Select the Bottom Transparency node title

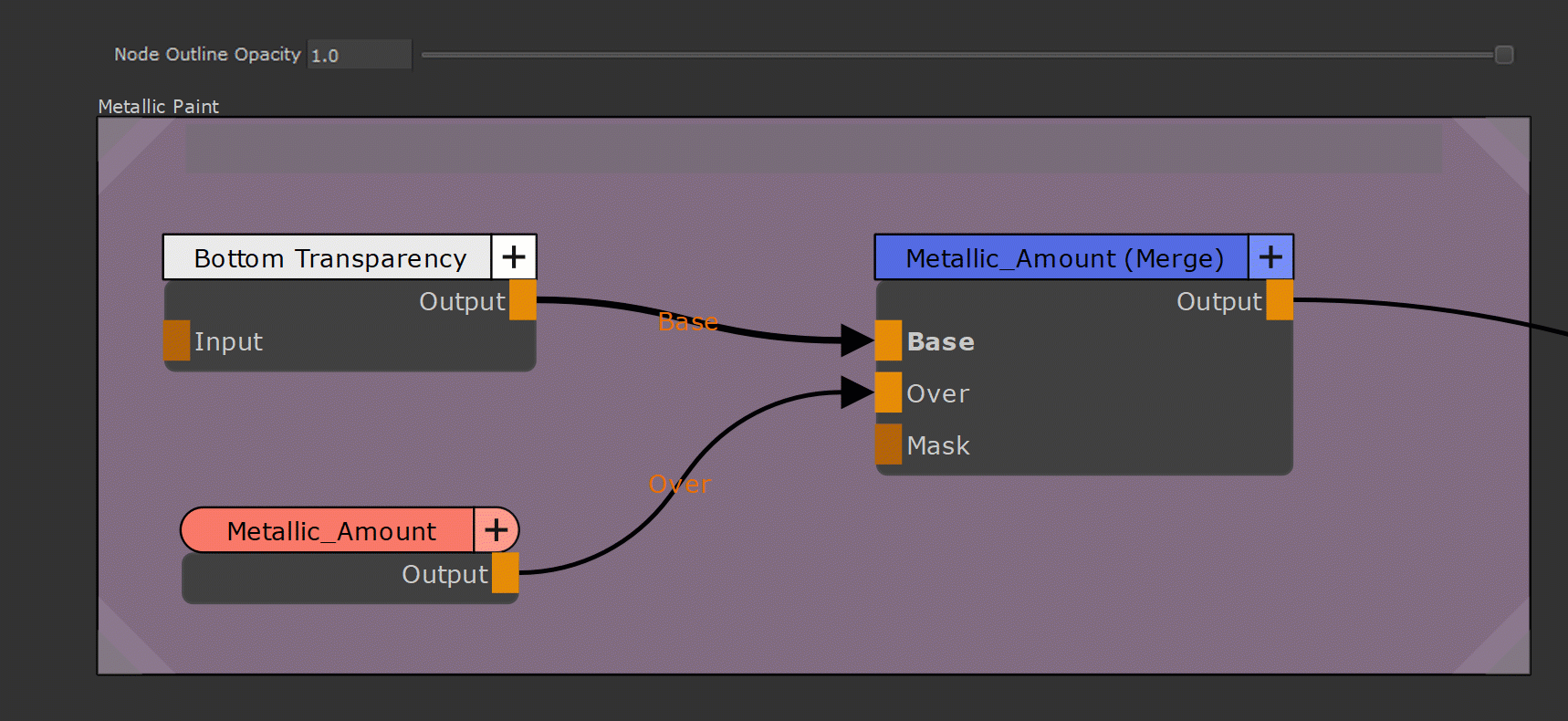coord(329,258)
